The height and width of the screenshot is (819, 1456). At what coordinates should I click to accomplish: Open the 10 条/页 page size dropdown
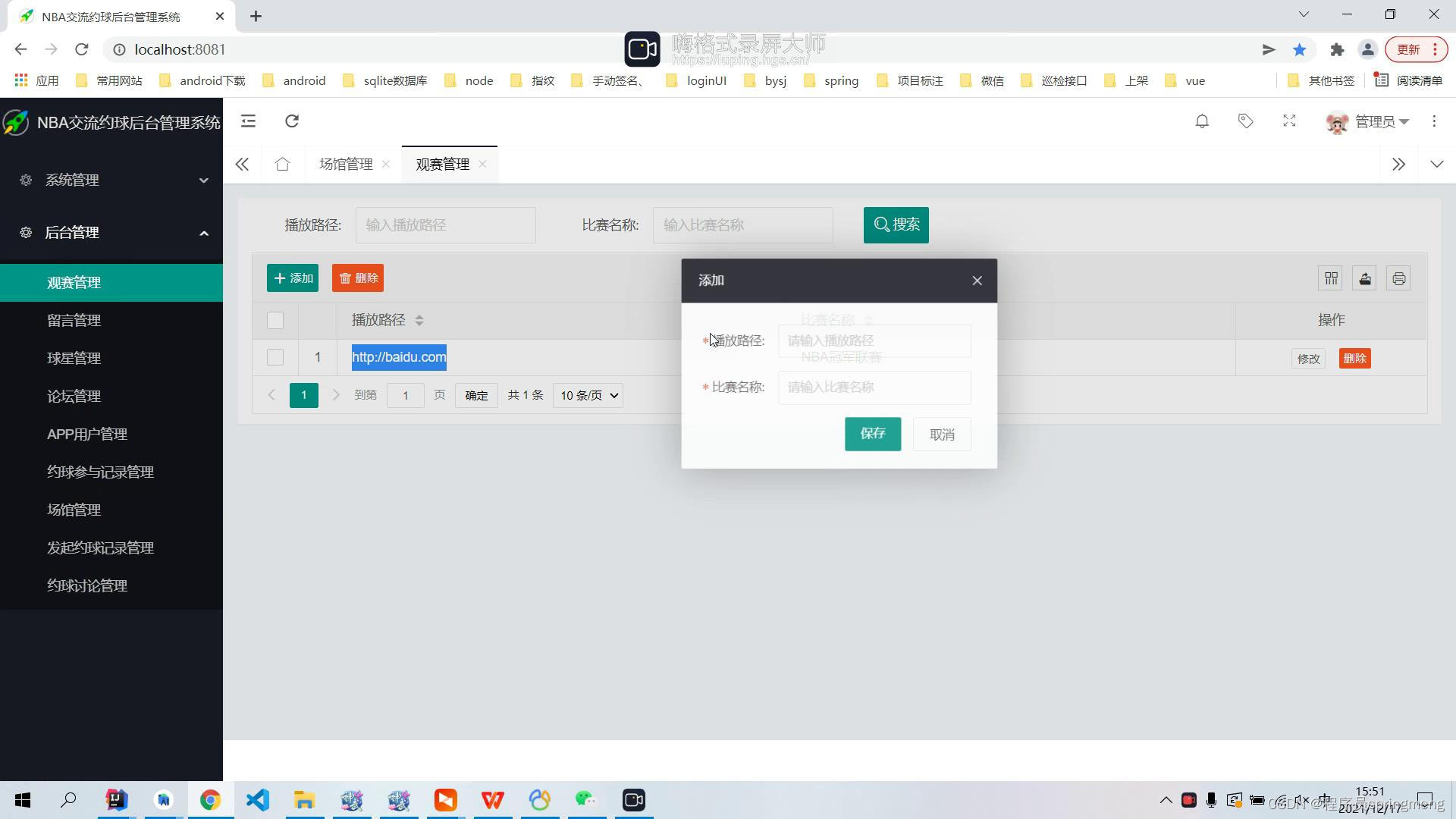[588, 396]
